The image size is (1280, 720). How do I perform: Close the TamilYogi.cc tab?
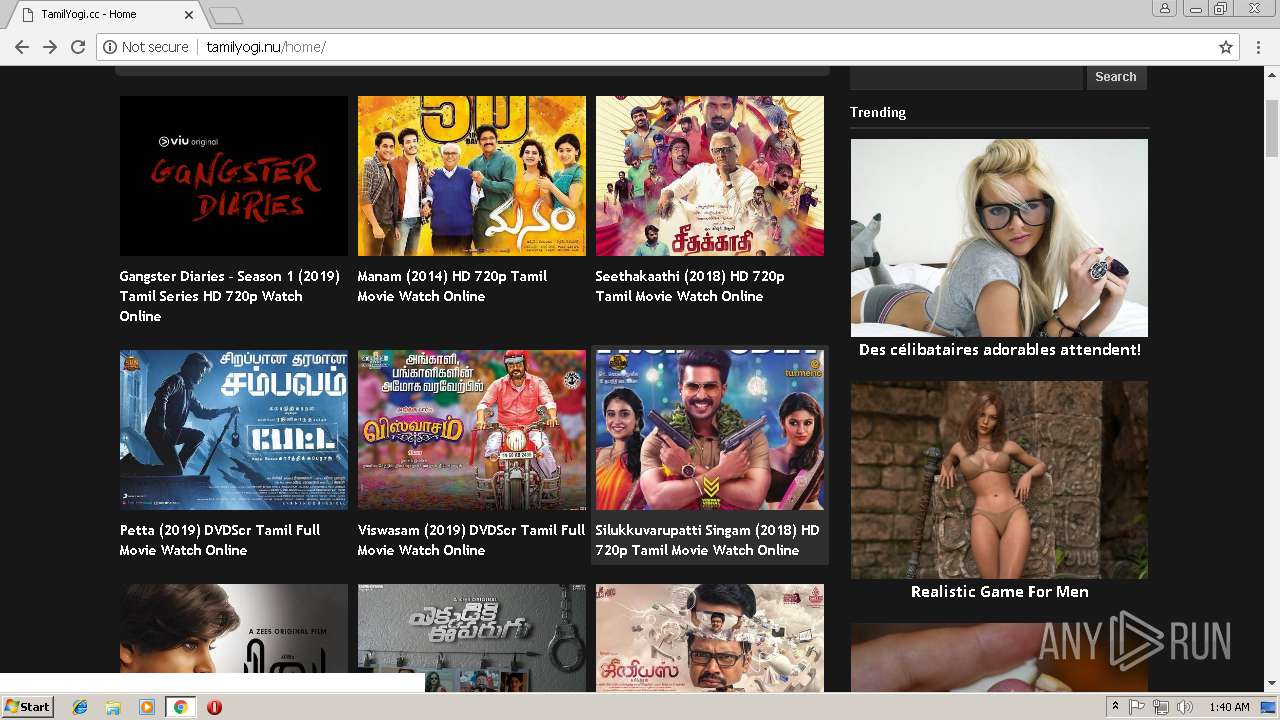coord(190,15)
